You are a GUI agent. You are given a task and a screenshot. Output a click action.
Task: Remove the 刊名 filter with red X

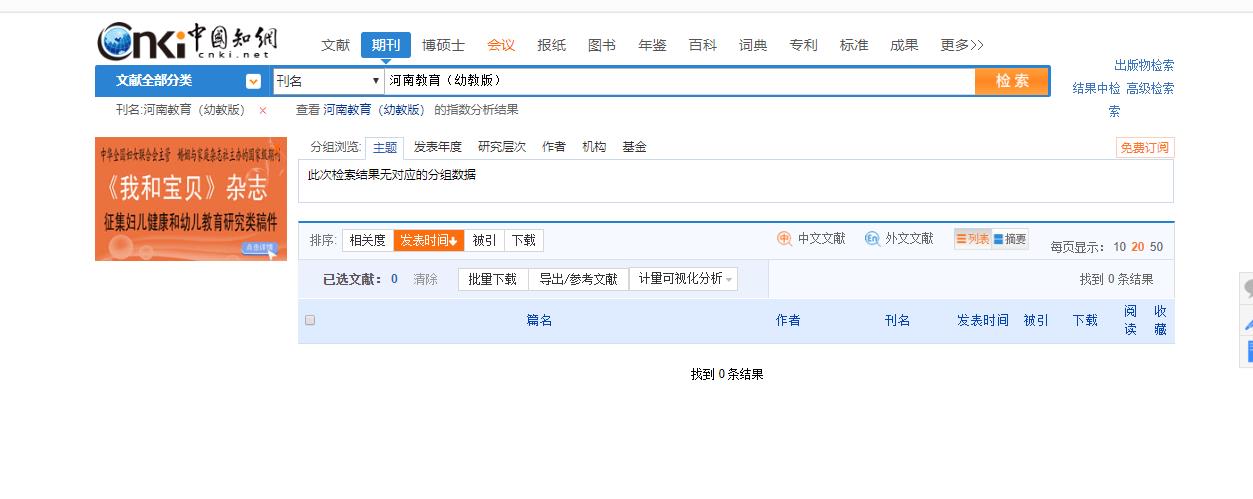[263, 111]
